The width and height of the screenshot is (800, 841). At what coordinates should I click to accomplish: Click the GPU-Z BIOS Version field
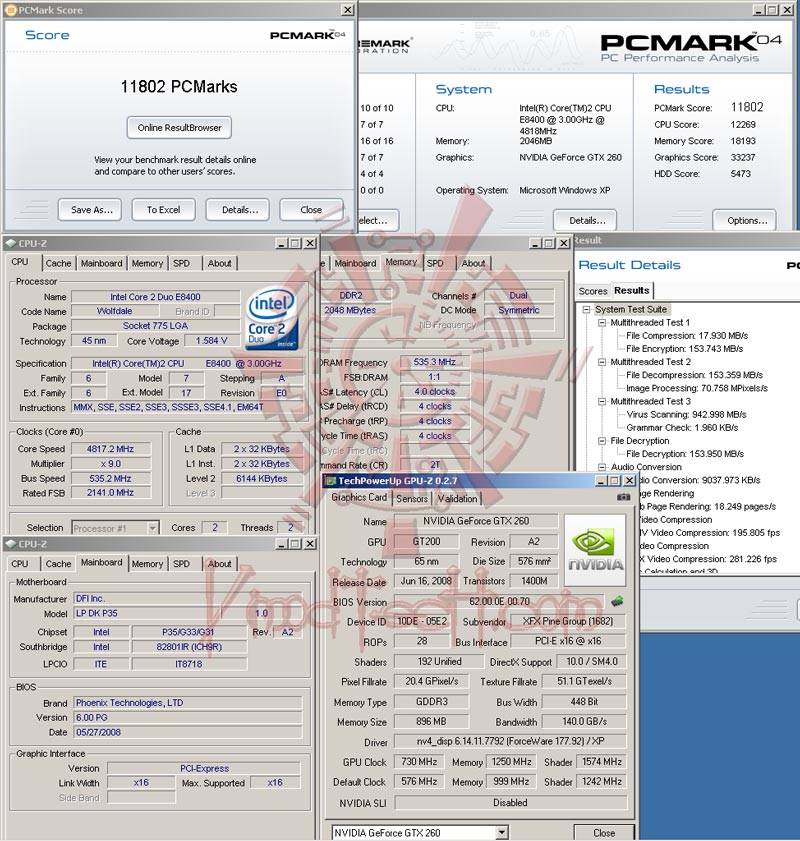tap(499, 601)
